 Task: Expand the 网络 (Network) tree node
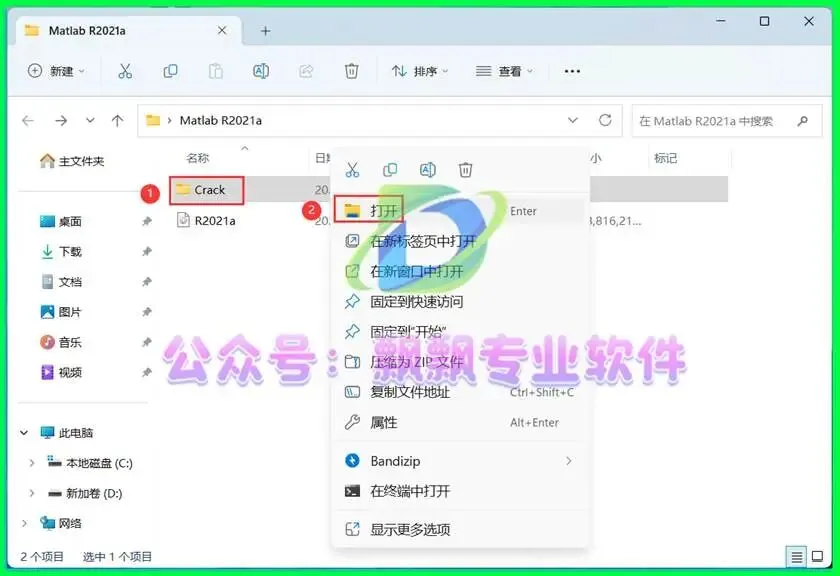click(x=24, y=523)
